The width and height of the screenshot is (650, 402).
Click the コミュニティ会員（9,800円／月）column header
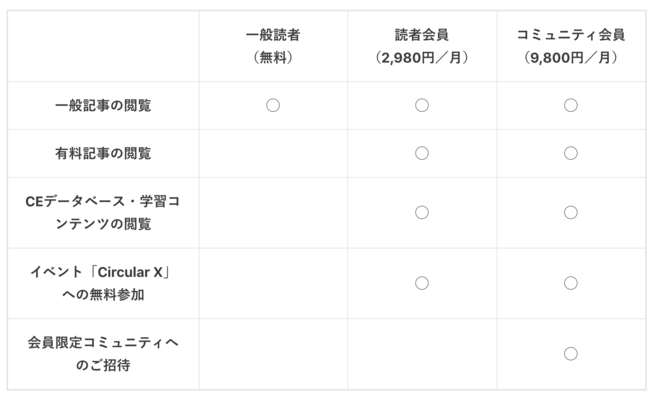(x=570, y=46)
